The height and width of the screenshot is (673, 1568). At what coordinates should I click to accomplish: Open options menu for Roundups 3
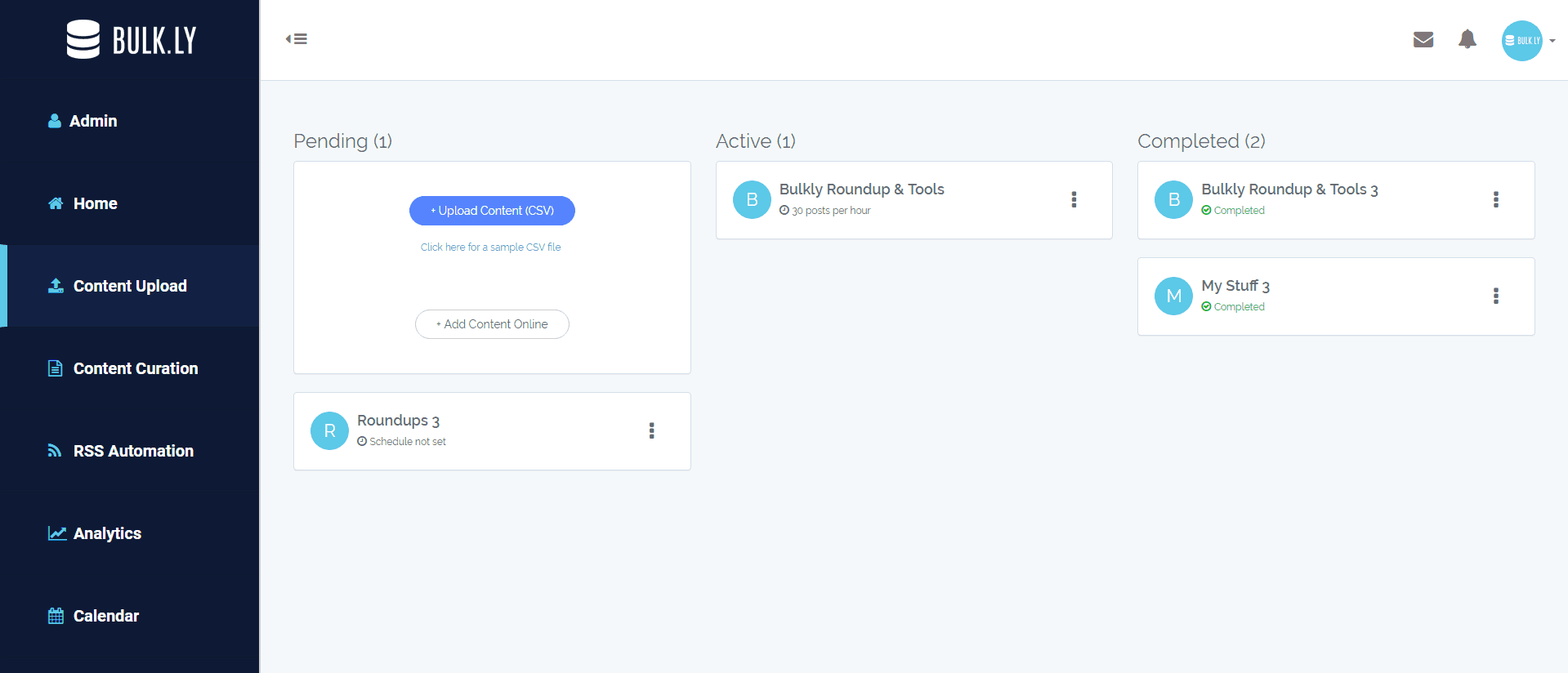[x=651, y=430]
